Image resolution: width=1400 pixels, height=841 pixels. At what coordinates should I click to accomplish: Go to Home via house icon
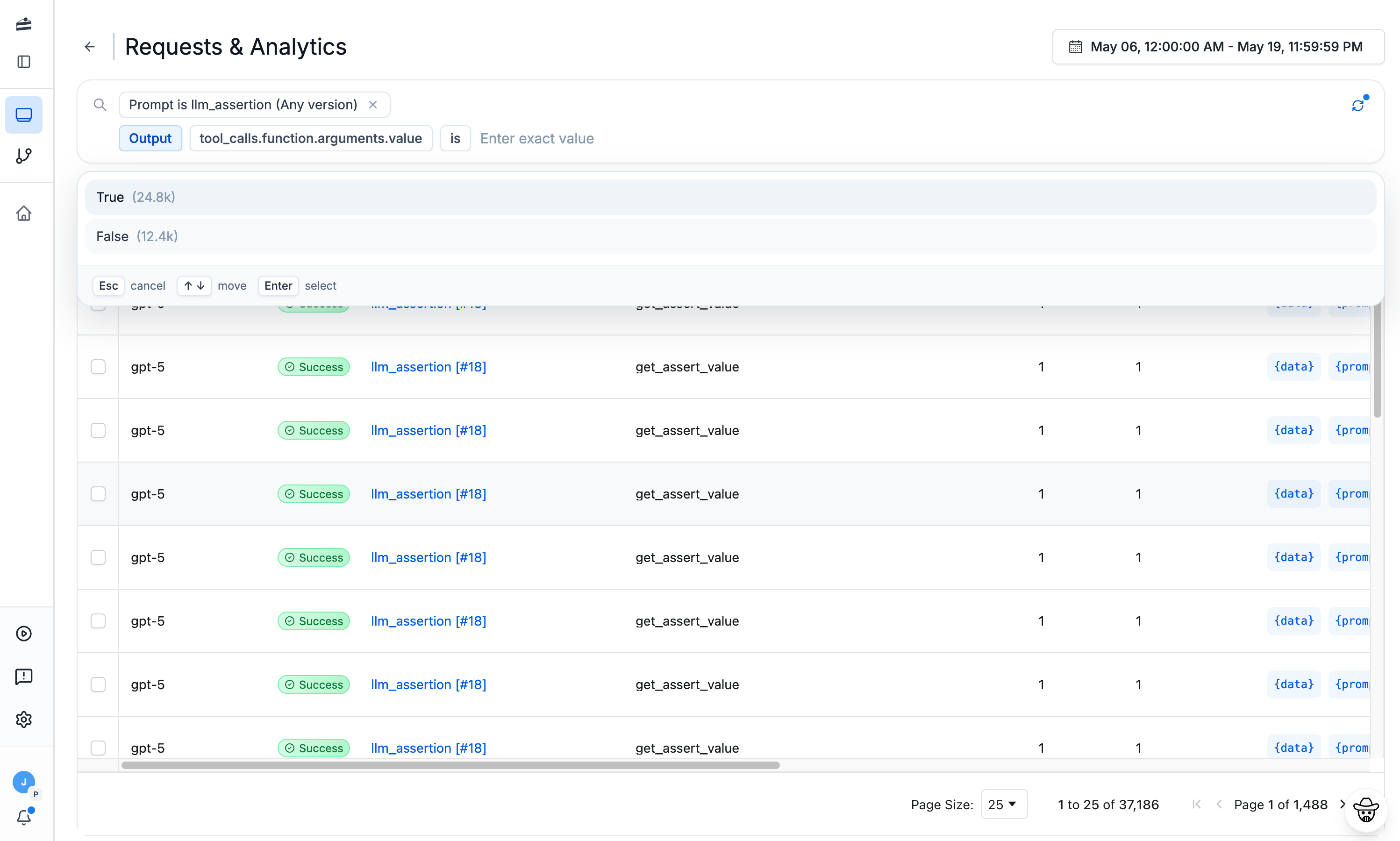point(24,214)
